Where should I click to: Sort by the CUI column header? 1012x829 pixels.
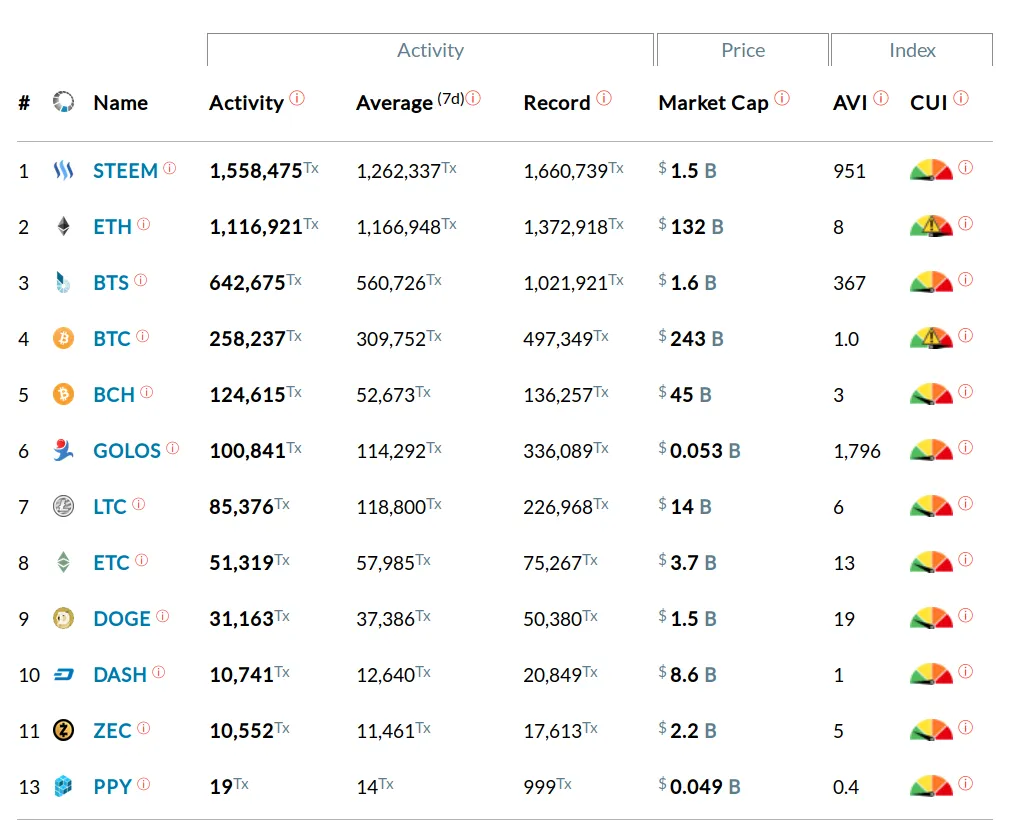pos(929,103)
